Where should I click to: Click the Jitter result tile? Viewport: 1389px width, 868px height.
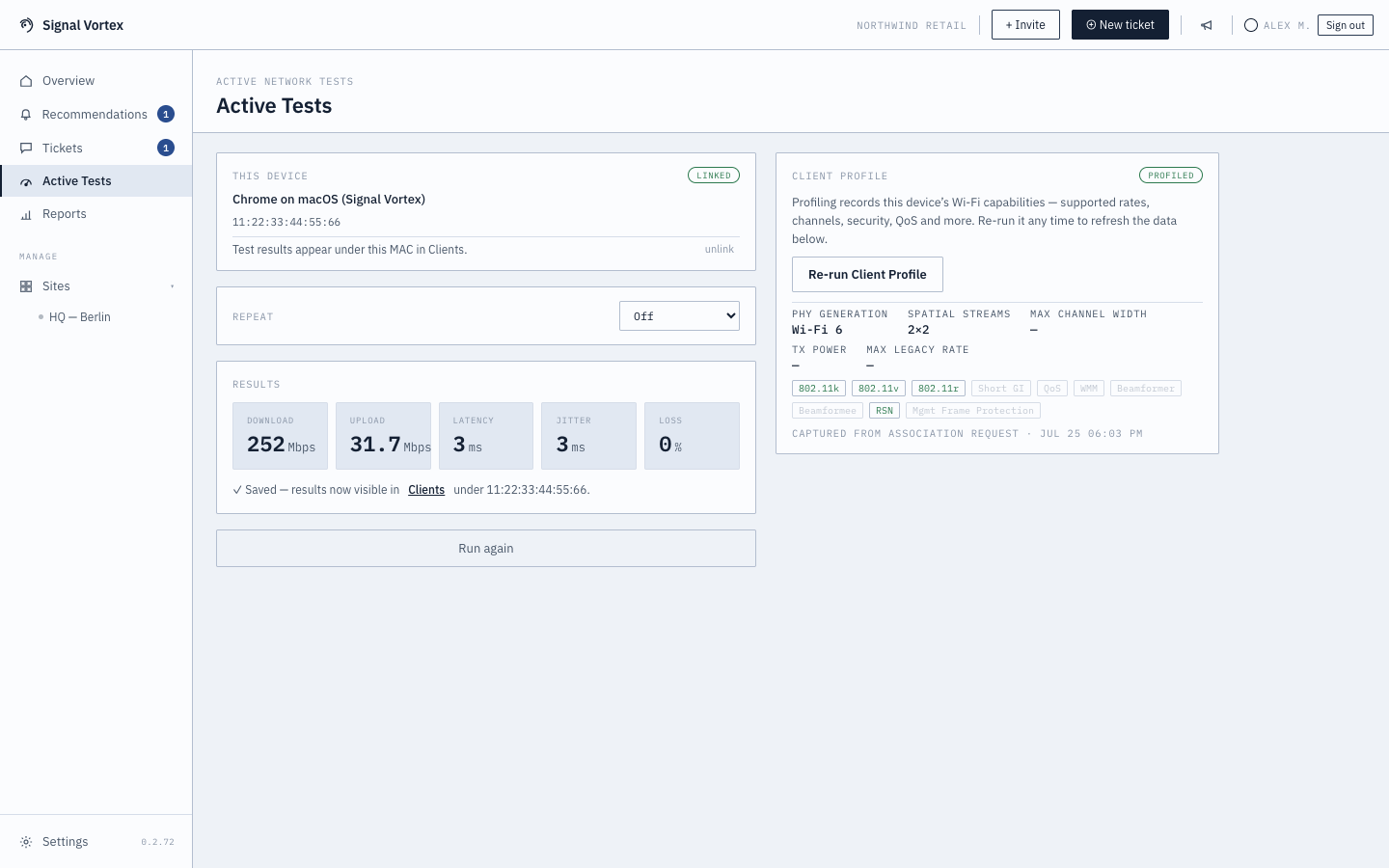pos(588,436)
